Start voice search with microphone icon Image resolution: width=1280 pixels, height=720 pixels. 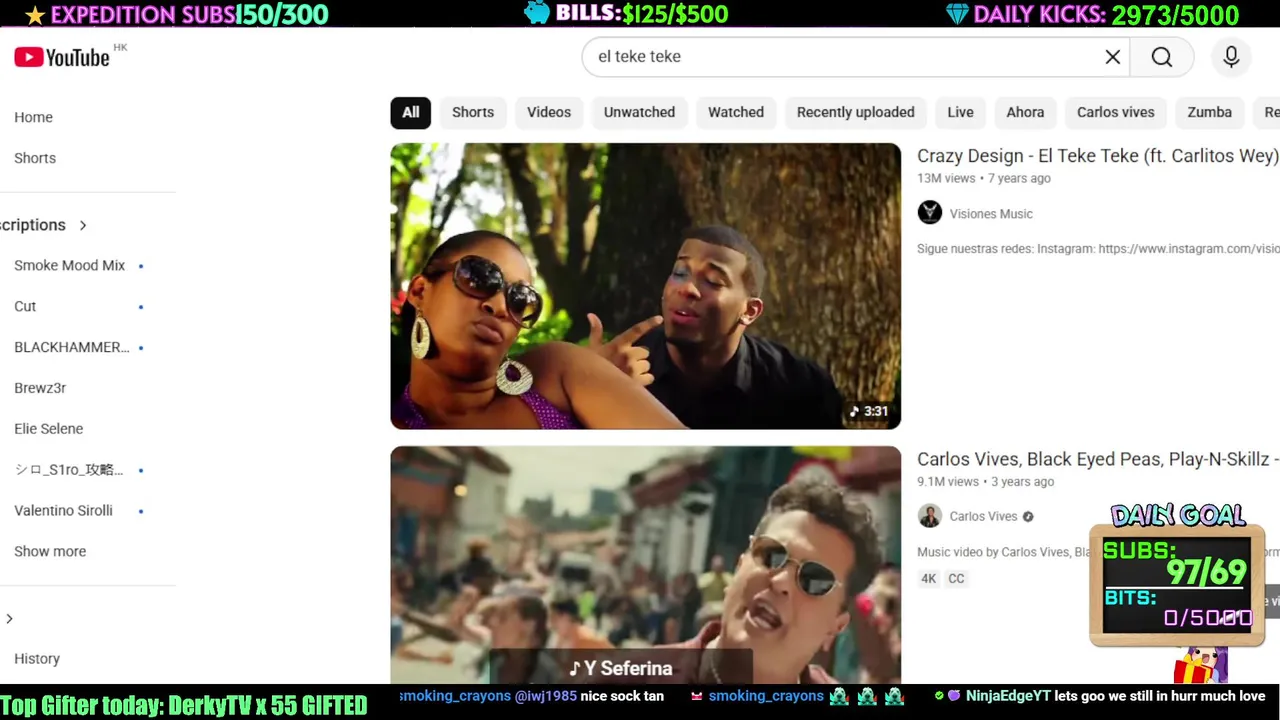[x=1231, y=57]
